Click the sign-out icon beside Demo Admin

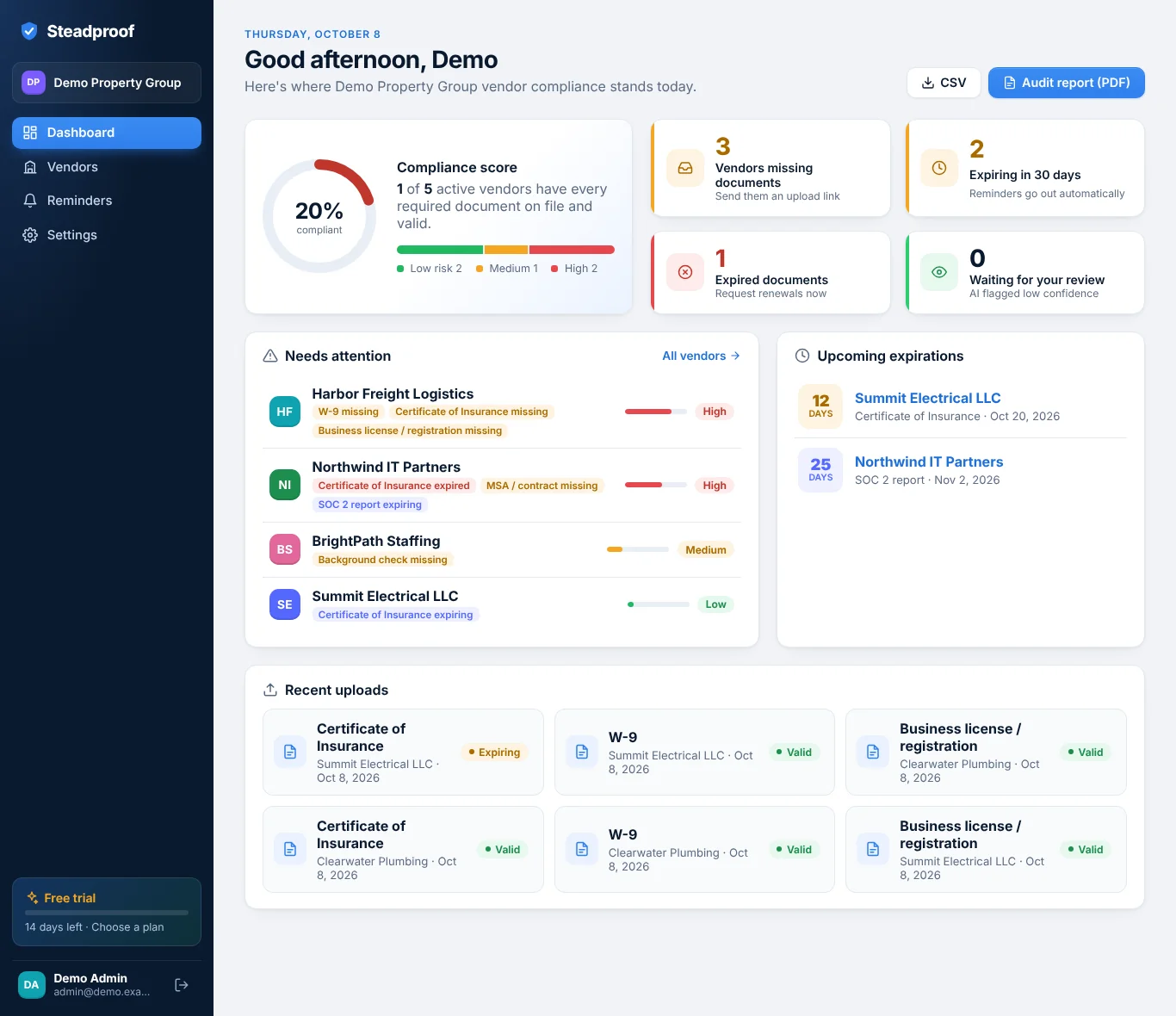pyautogui.click(x=182, y=985)
